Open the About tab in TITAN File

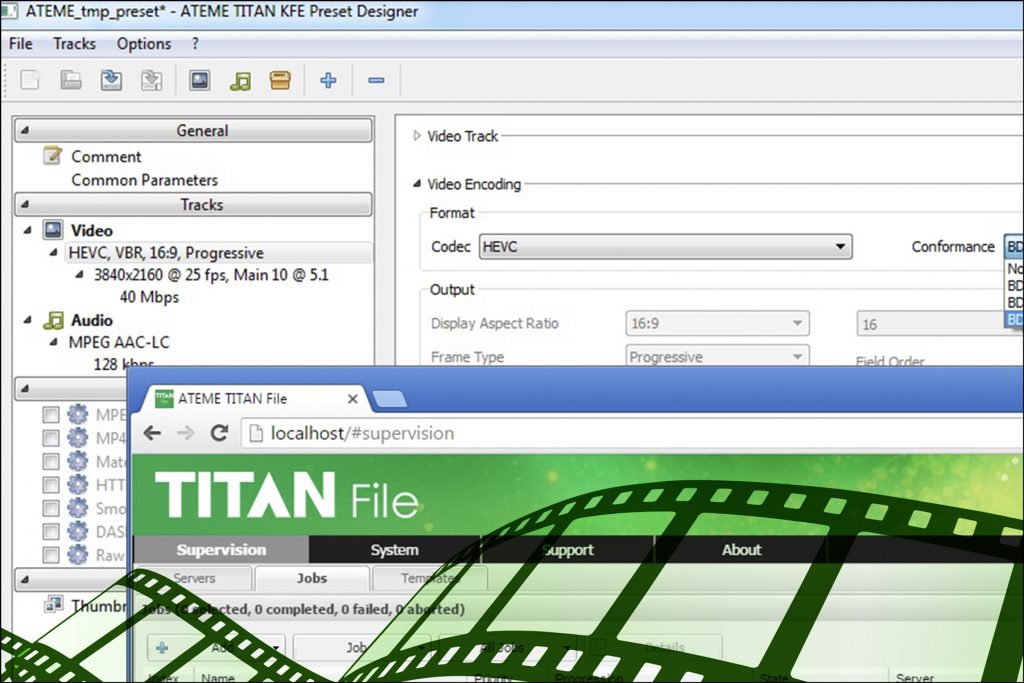[x=741, y=550]
